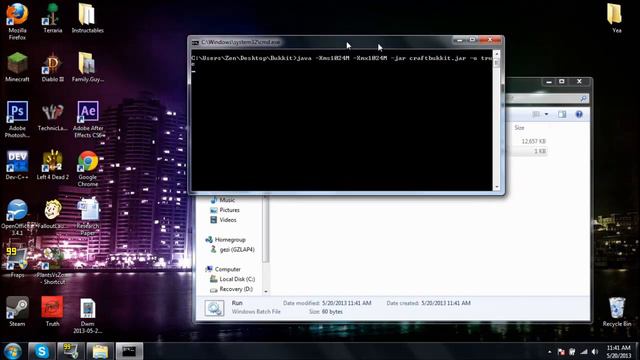Click the Size column header in Explorer
Viewport: 640px width, 360px height.
pos(519,128)
